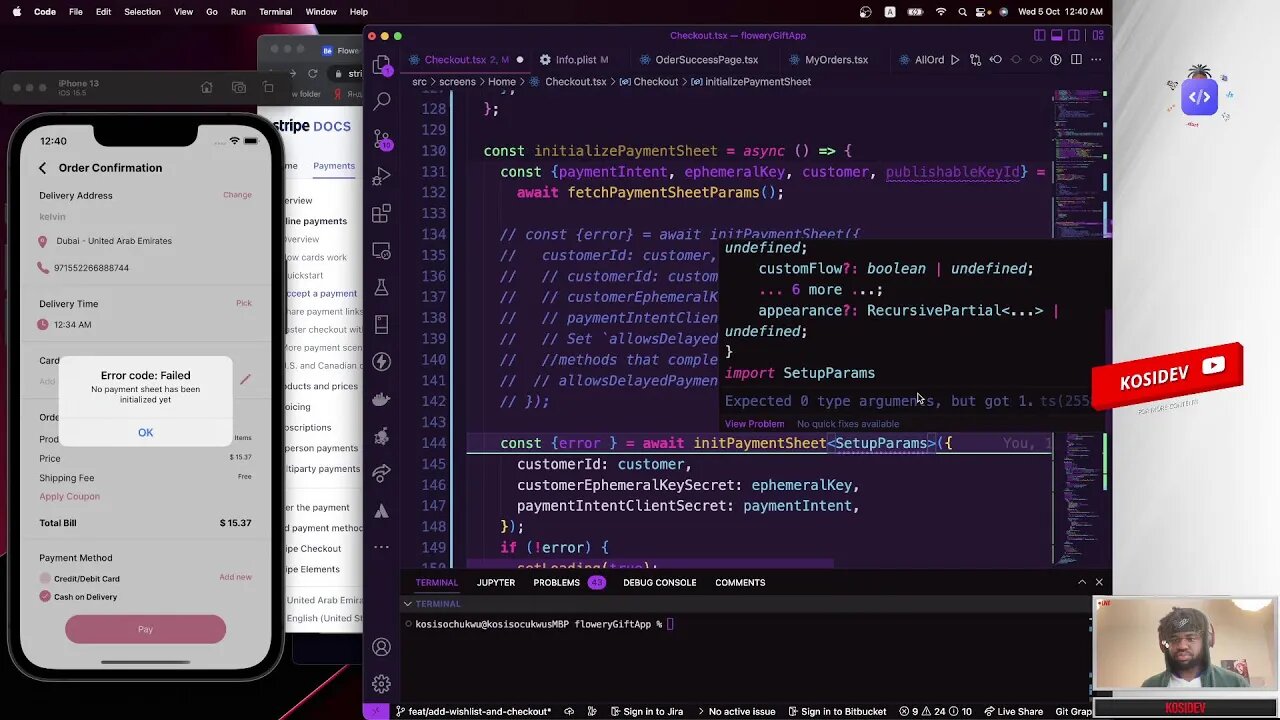The width and height of the screenshot is (1280, 720).
Task: Toggle bottom panel layout icon in title bar
Action: click(1059, 36)
